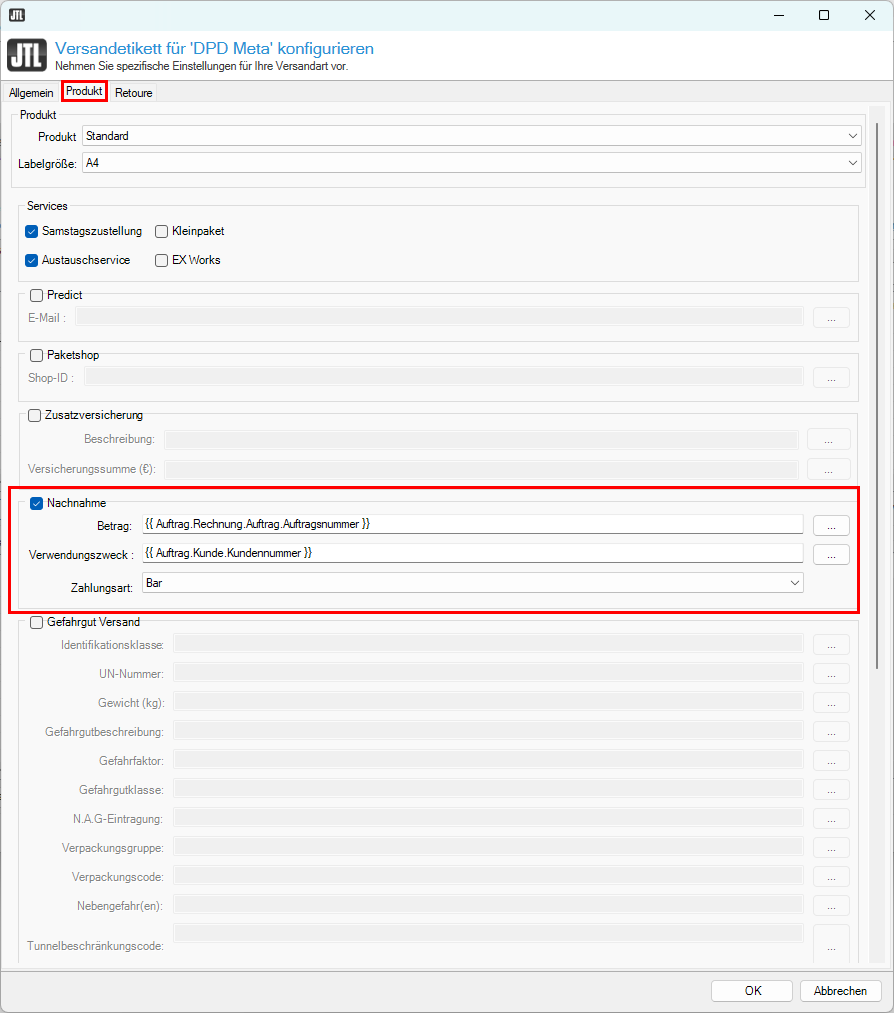Image resolution: width=894 pixels, height=1013 pixels.
Task: Switch to the Allgemein tab
Action: (31, 92)
